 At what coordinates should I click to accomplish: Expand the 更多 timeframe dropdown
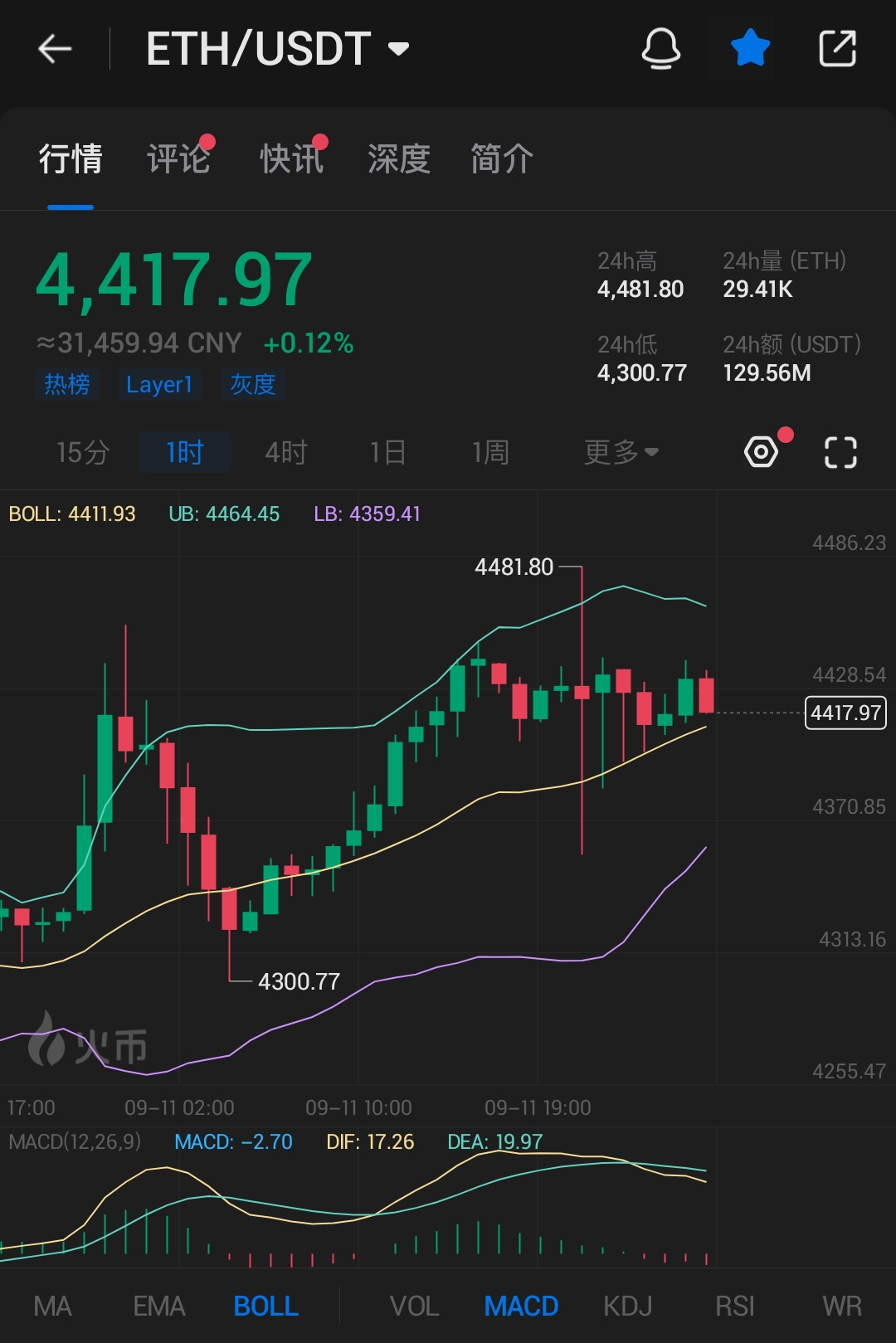(621, 452)
